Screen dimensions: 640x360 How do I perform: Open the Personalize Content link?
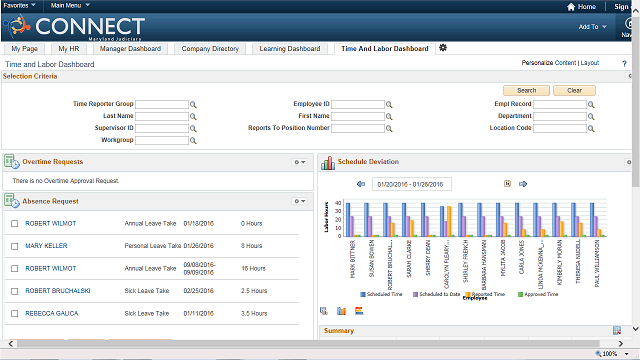click(x=565, y=62)
